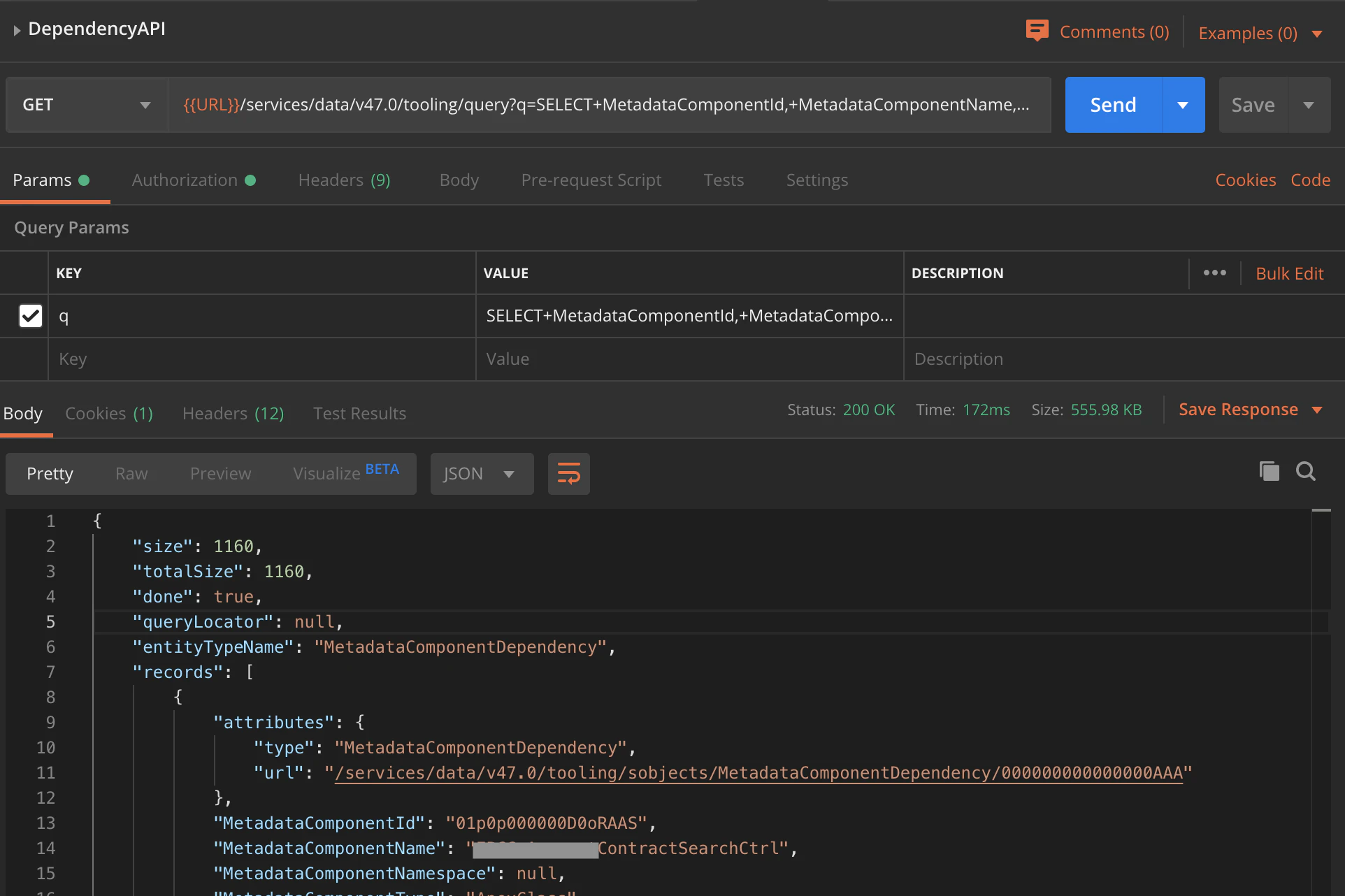Click the Comments speech bubble icon
Screen dimensions: 1345x896
1037,31
